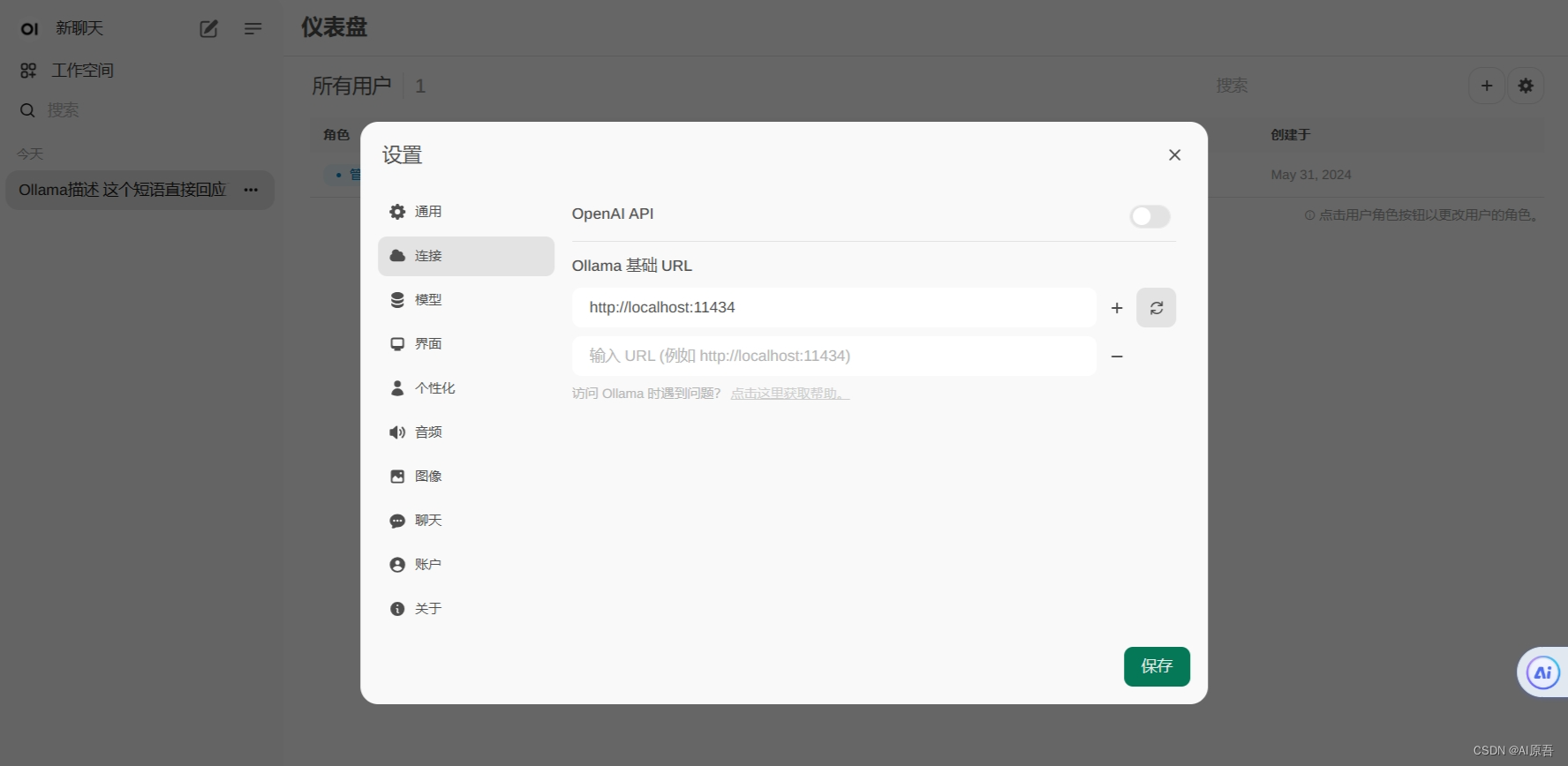The height and width of the screenshot is (766, 1568).
Task: Switch to the 音频 audio tab
Action: point(465,432)
